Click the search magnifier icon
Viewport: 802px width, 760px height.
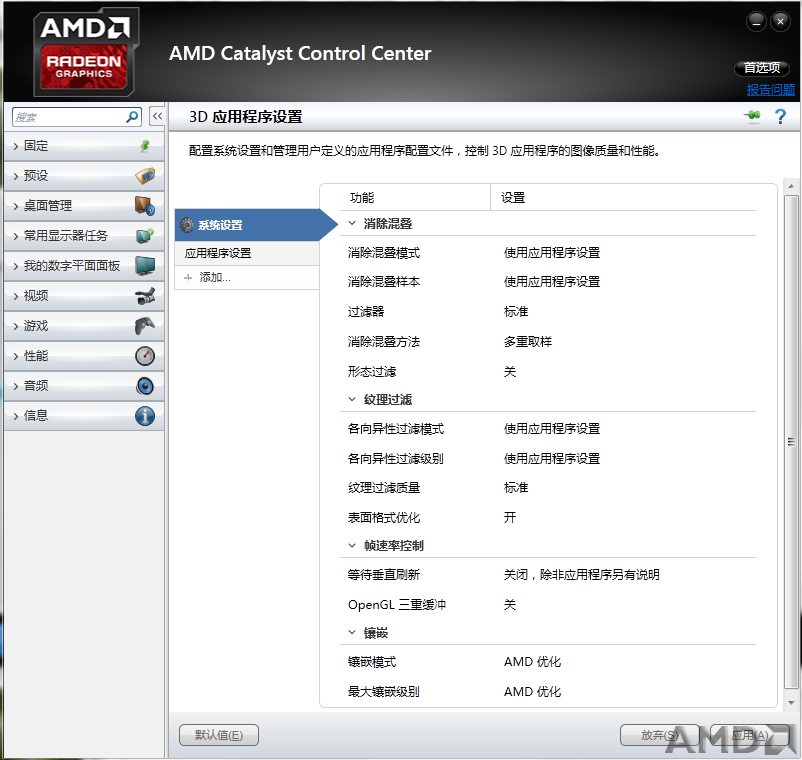pos(132,117)
